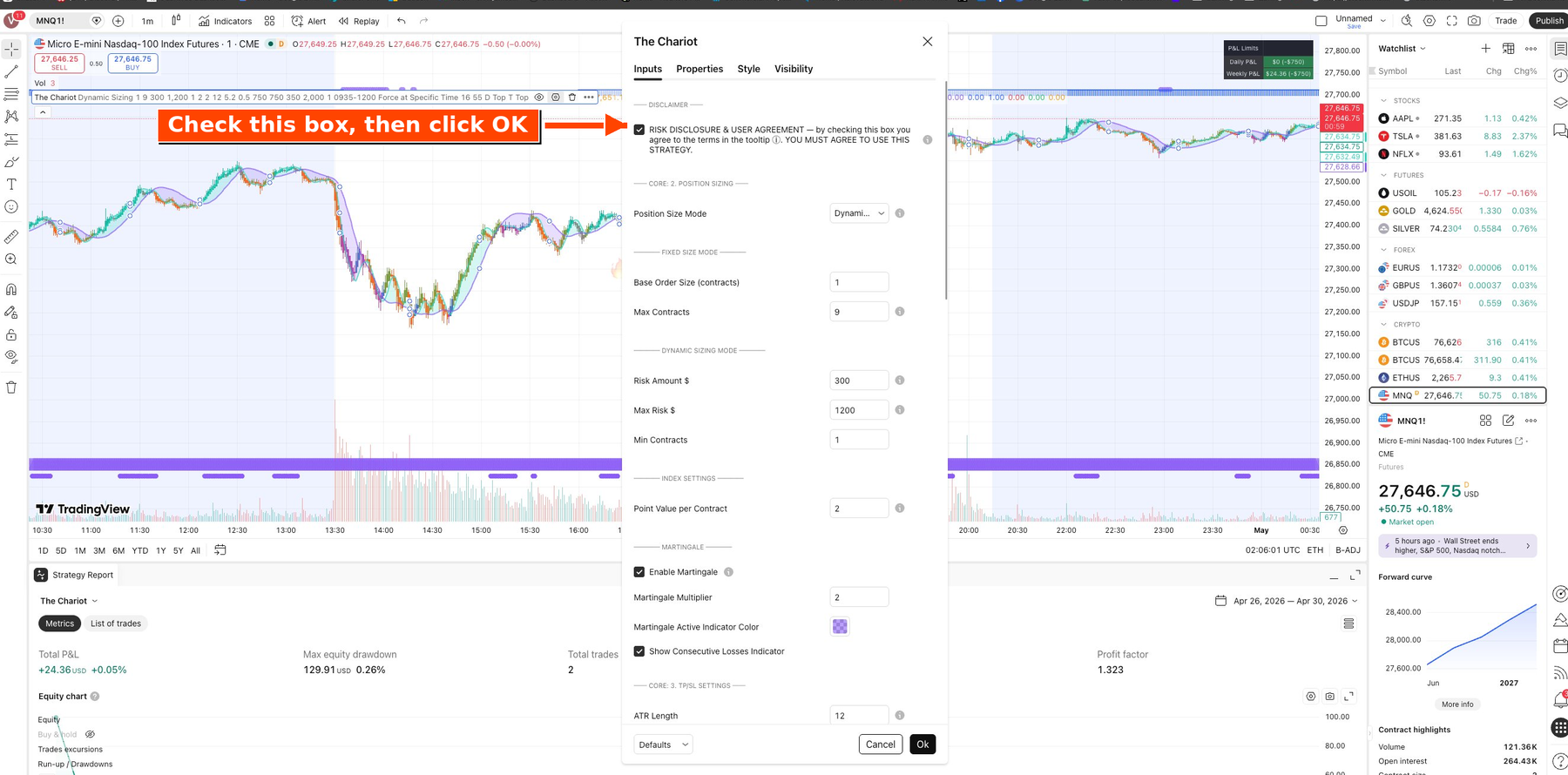Open chart settings hexagon icon
Viewport: 1568px width, 775px height.
click(x=1429, y=21)
